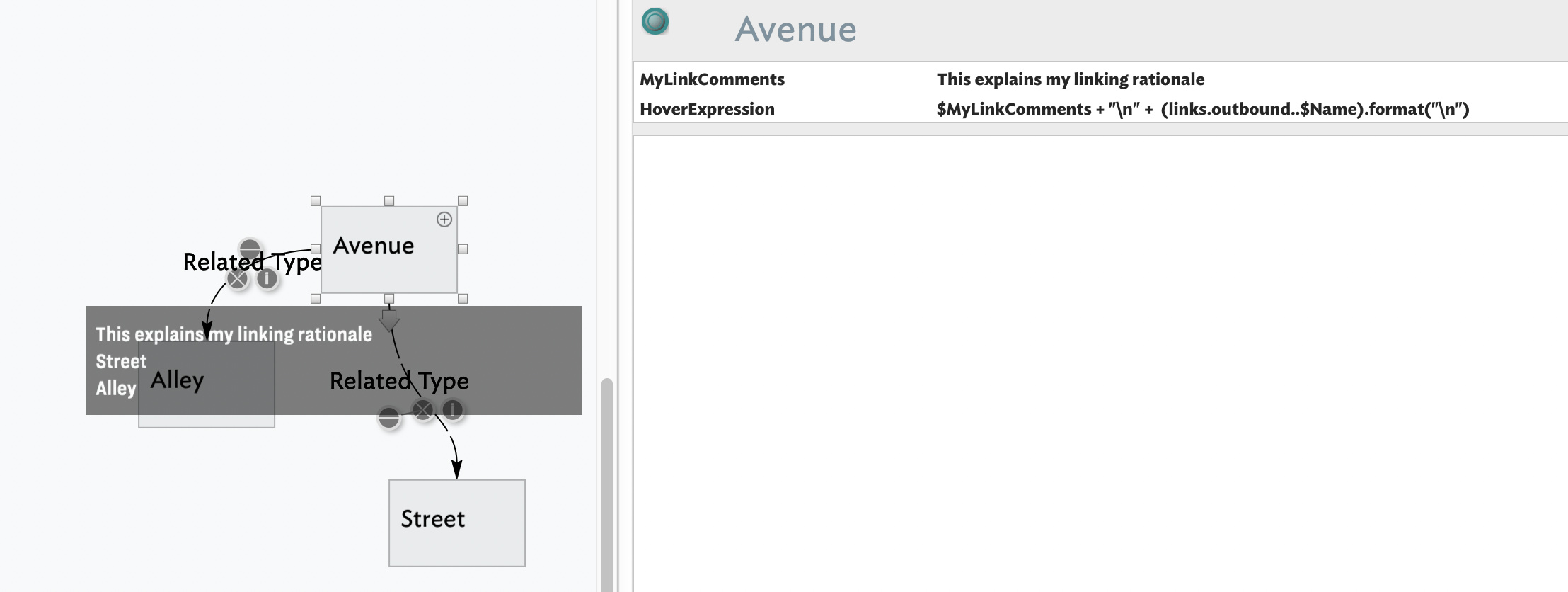Click the right-middle resize handle of the Avenue note
Viewport: 1568px width, 592px height.
pyautogui.click(x=463, y=249)
